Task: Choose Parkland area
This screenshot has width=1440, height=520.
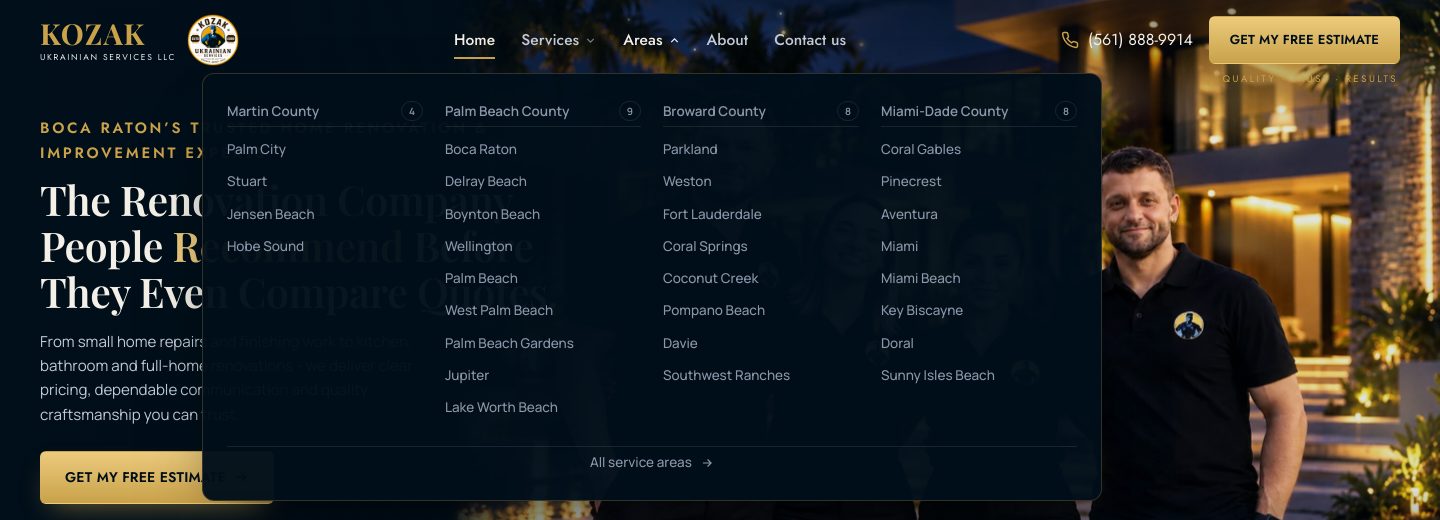Action: tap(690, 149)
